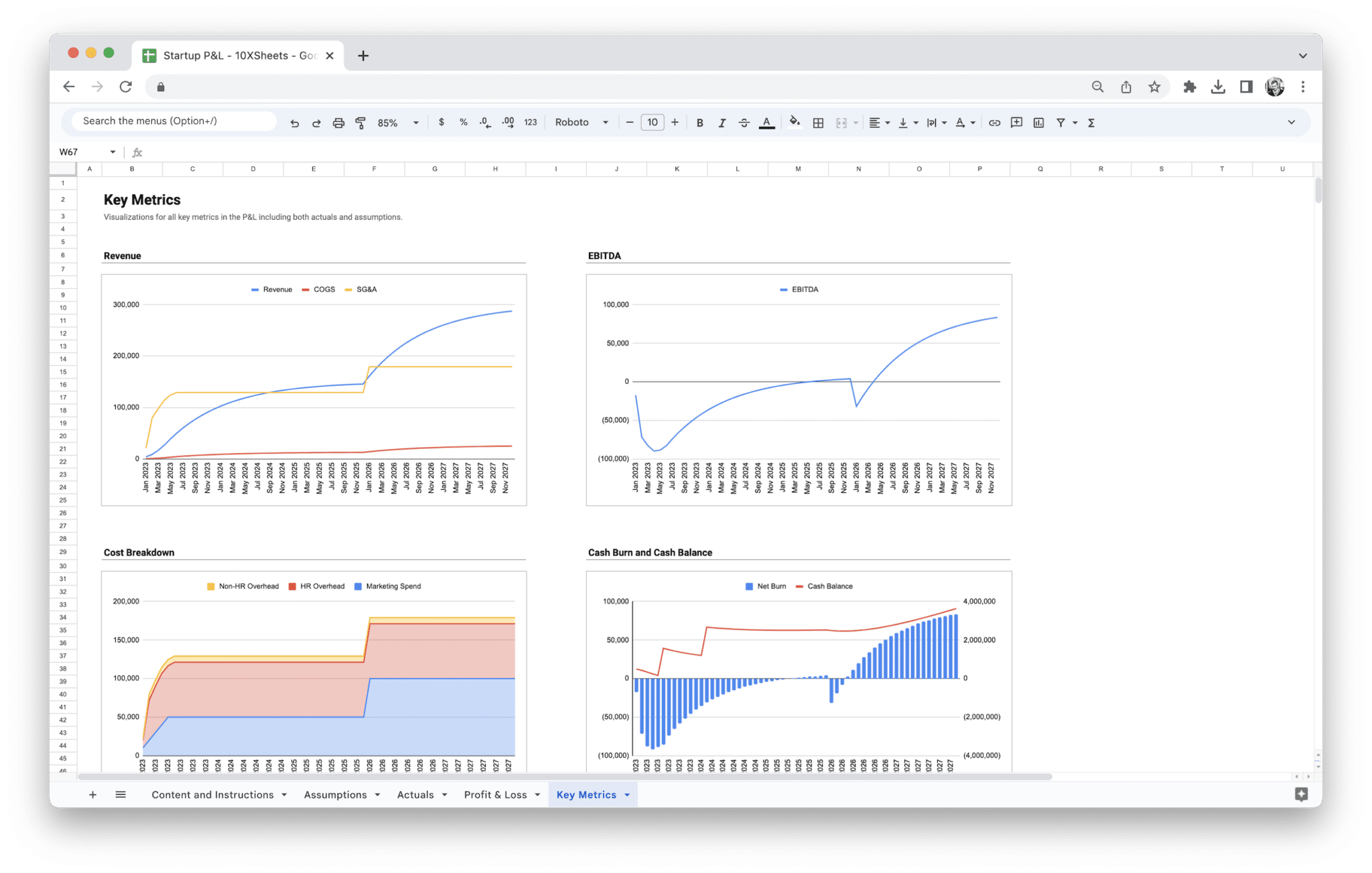Expand the horizontal alignment dropdown
Image resolution: width=1372 pixels, height=873 pixels.
[887, 123]
